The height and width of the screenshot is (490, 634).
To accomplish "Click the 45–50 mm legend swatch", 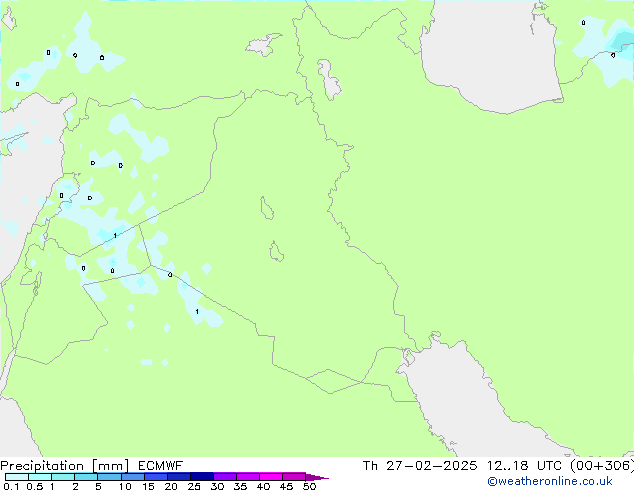I will [x=294, y=477].
